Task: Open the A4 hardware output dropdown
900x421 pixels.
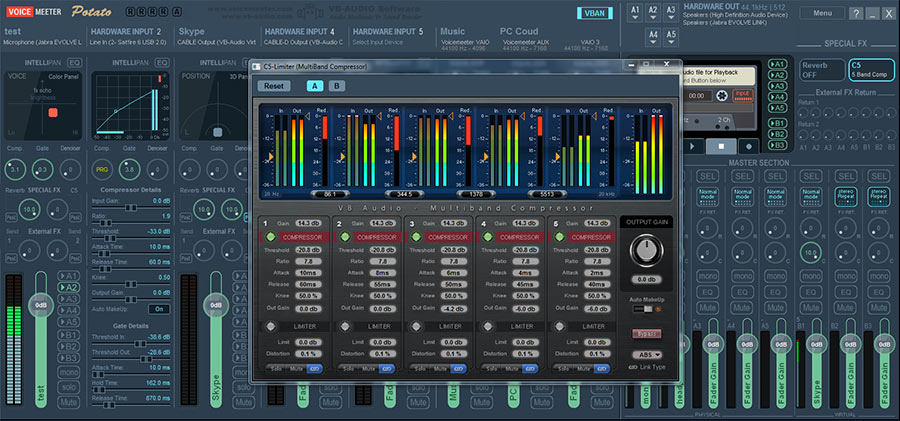Action: click(653, 38)
